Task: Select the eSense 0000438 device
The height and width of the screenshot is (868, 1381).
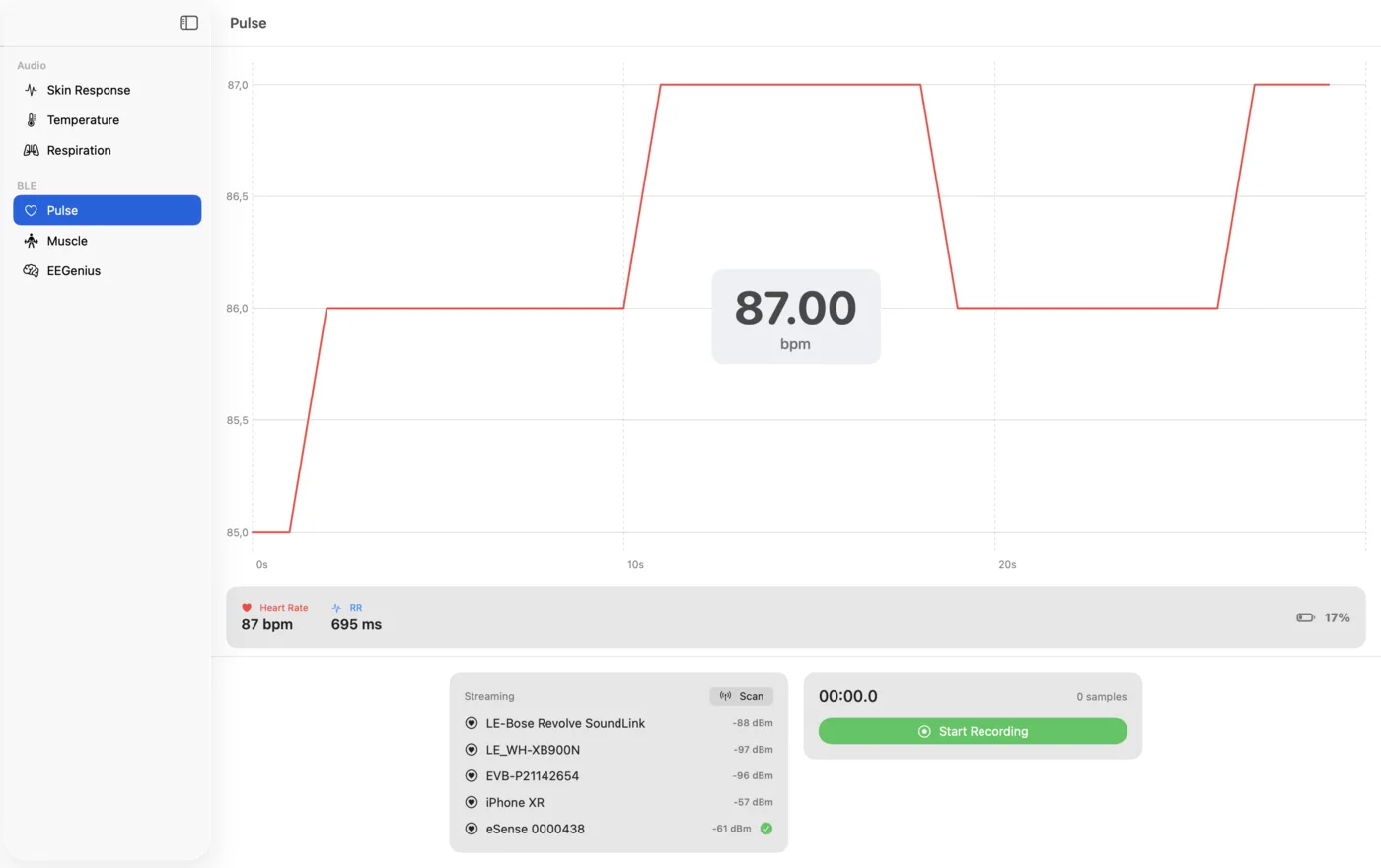Action: [x=618, y=829]
